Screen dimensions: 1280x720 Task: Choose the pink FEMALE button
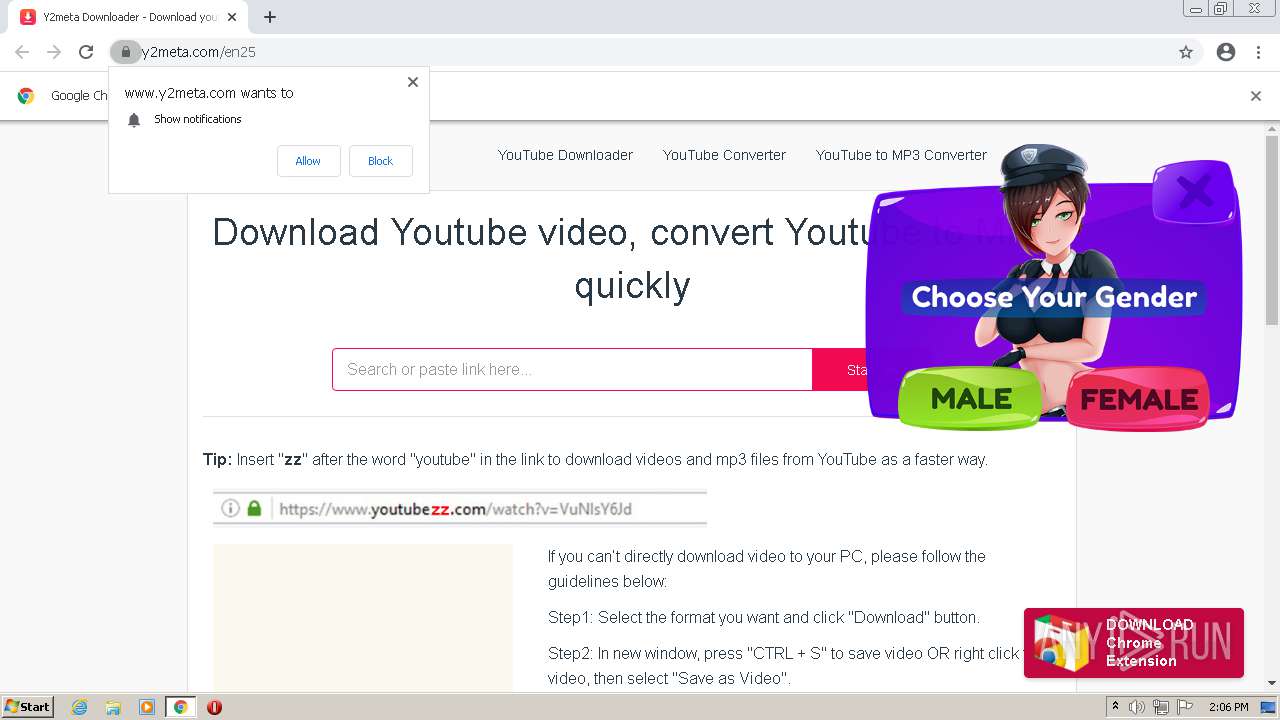[1138, 400]
